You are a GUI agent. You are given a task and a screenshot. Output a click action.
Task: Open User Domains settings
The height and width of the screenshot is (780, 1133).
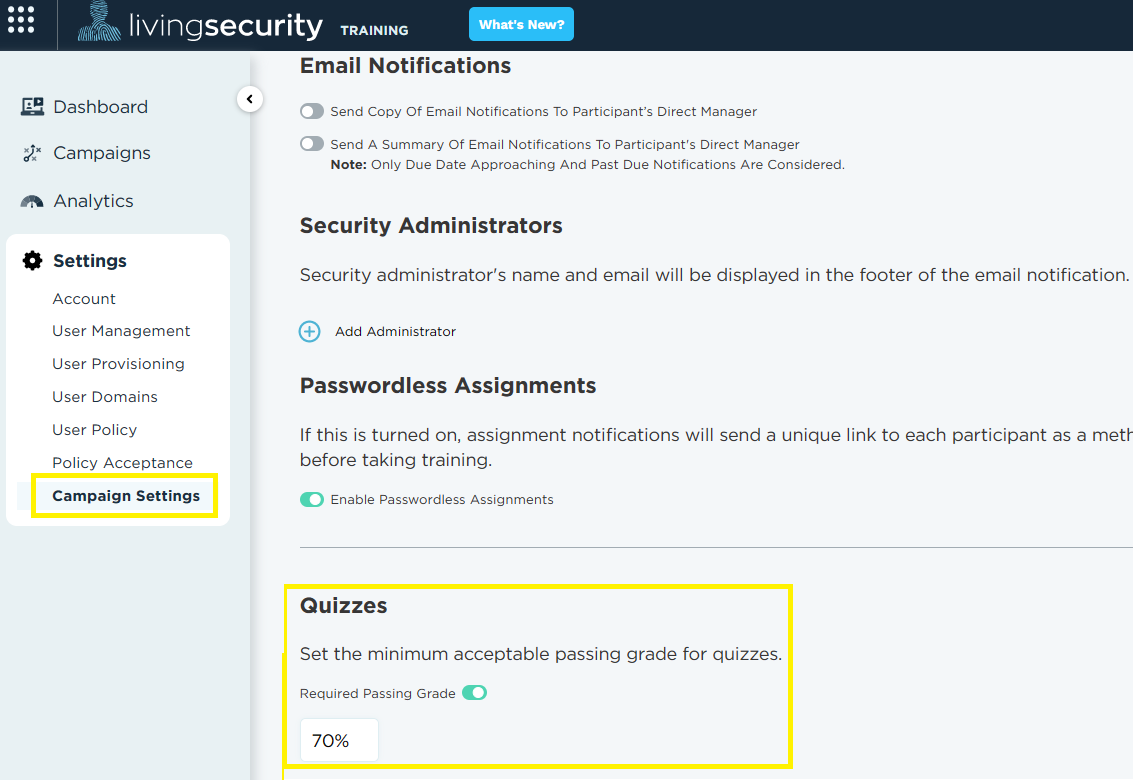point(105,397)
